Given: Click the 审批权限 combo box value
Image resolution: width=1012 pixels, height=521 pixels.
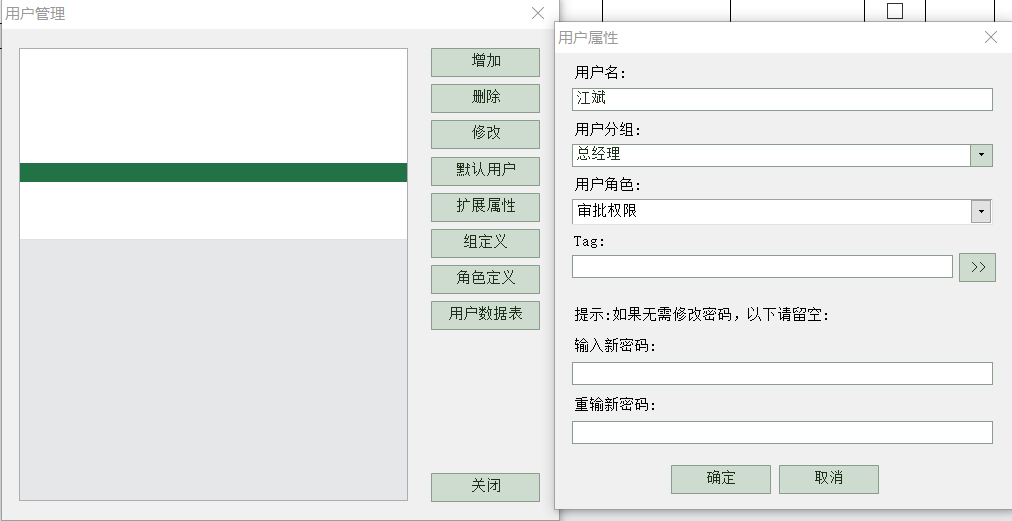Looking at the screenshot, I should (x=771, y=211).
